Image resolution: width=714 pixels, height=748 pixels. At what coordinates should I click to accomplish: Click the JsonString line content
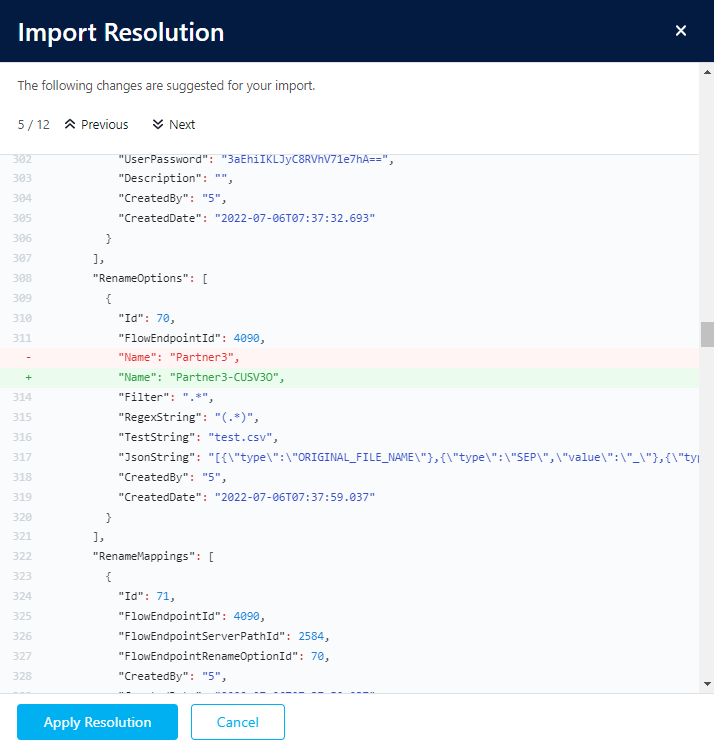tap(400, 457)
